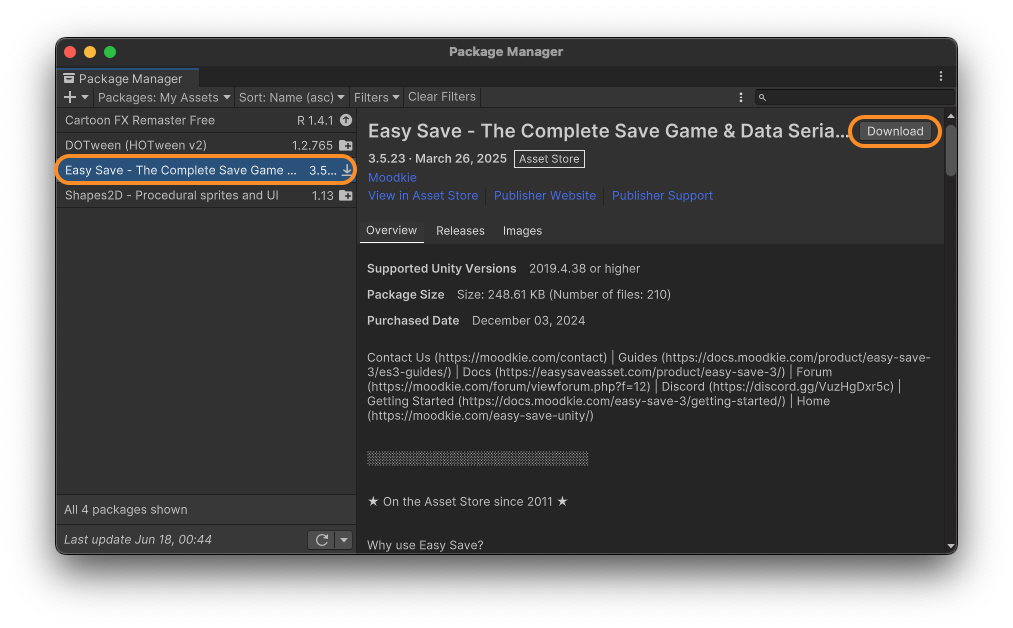1013x628 pixels.
Task: Switch to the Overview tab
Action: pyautogui.click(x=392, y=231)
